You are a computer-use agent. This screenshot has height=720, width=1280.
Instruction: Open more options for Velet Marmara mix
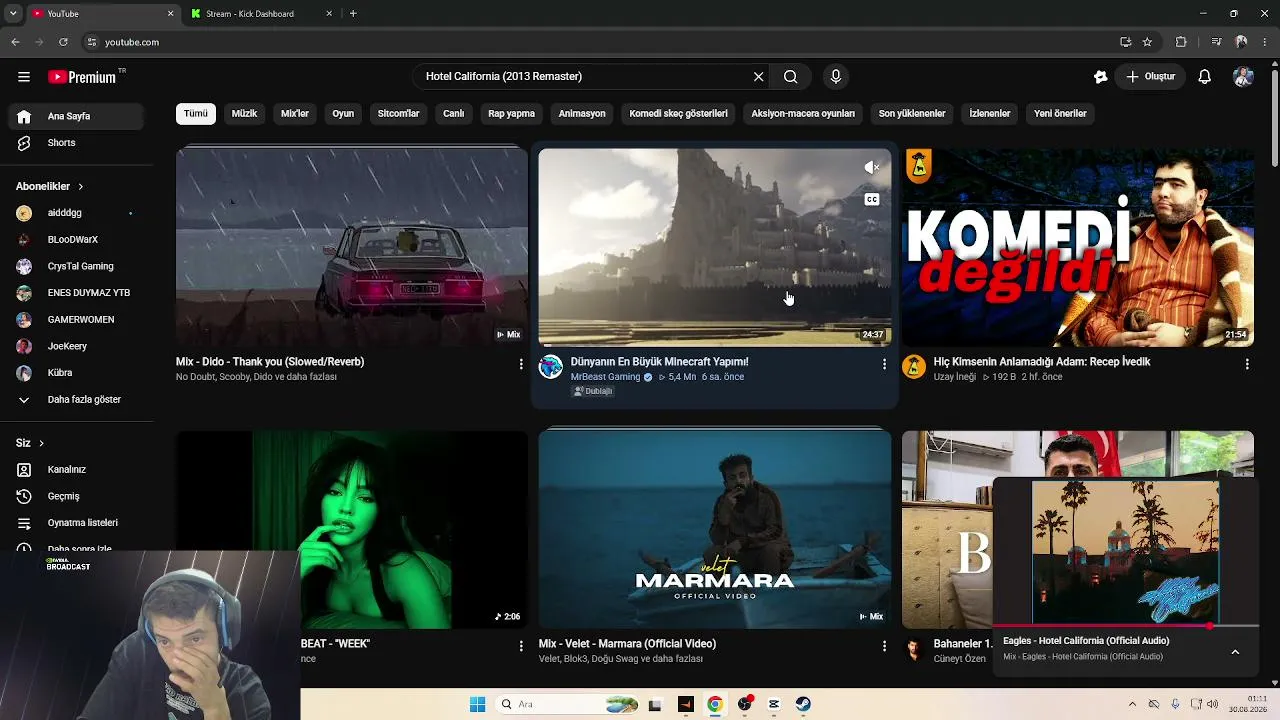click(884, 647)
